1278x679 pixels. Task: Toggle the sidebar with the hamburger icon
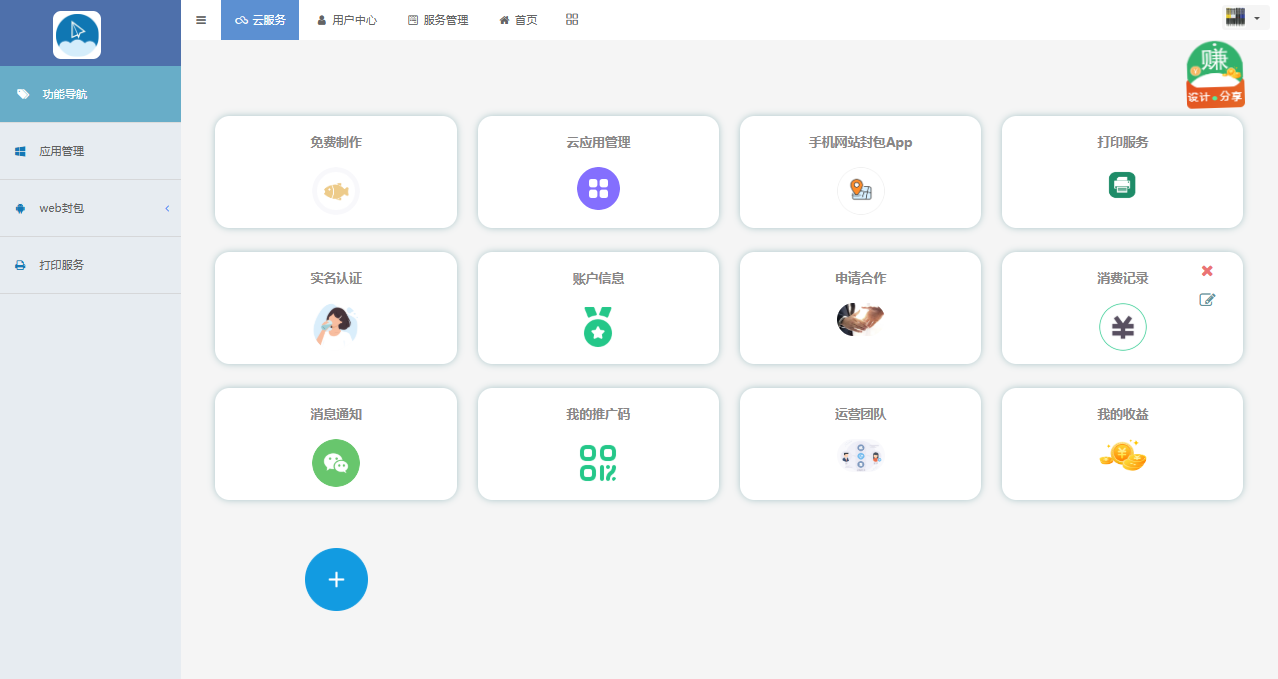tap(201, 20)
